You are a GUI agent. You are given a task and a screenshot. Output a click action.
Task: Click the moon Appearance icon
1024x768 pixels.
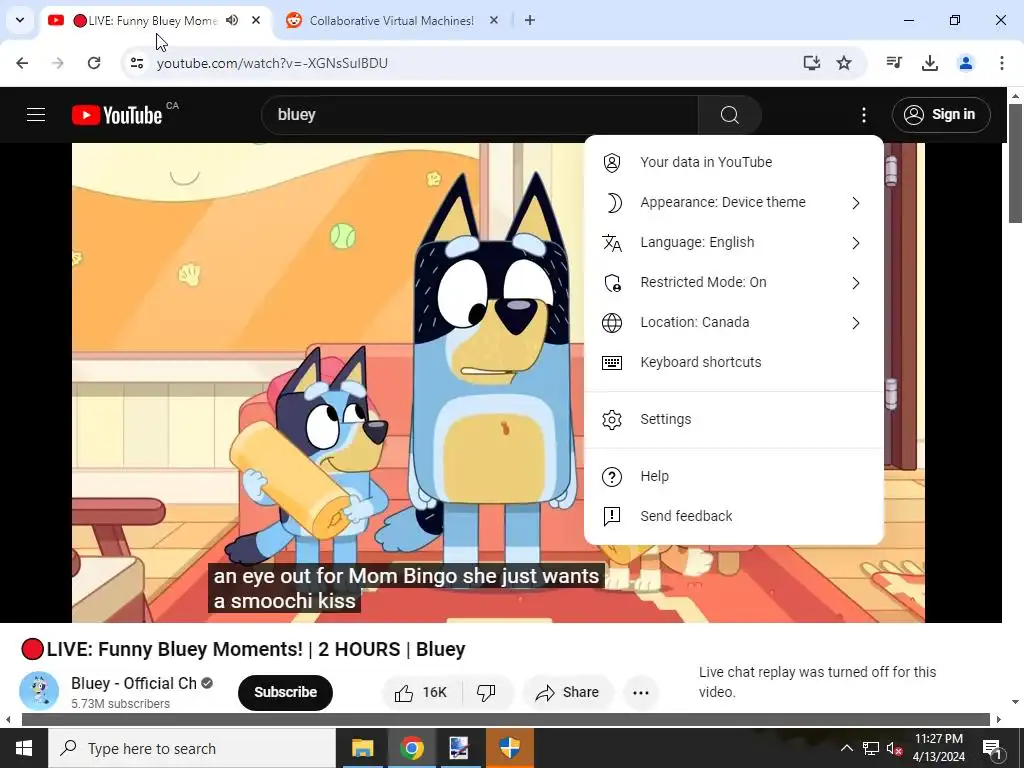[x=612, y=203]
